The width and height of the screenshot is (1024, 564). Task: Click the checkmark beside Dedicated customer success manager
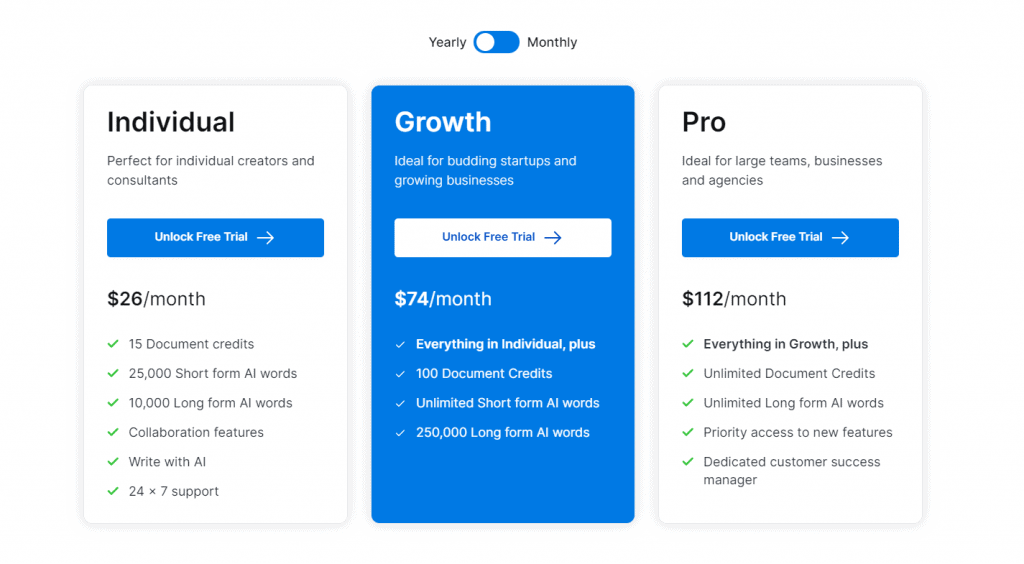click(688, 462)
